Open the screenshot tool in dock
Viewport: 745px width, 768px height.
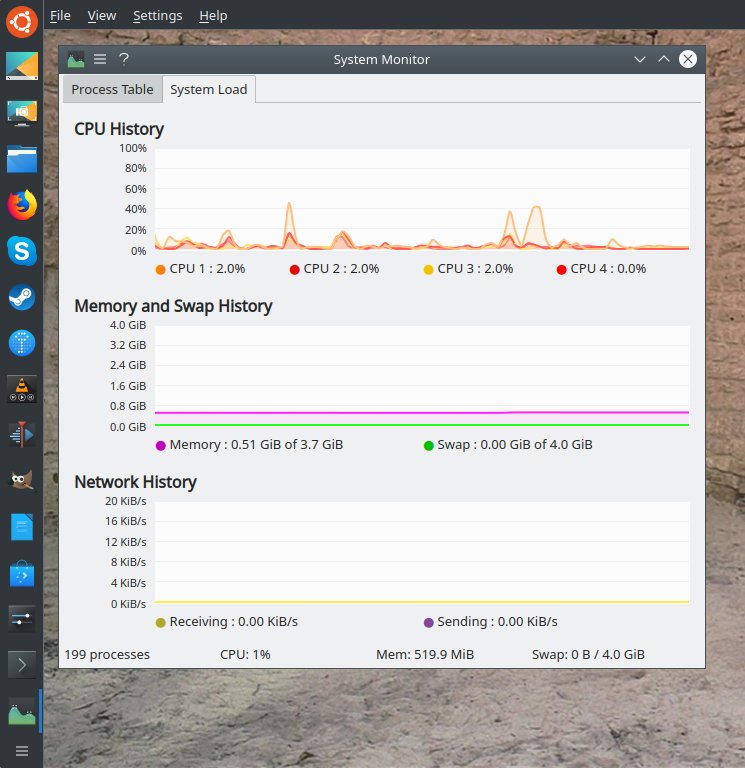pyautogui.click(x=22, y=113)
